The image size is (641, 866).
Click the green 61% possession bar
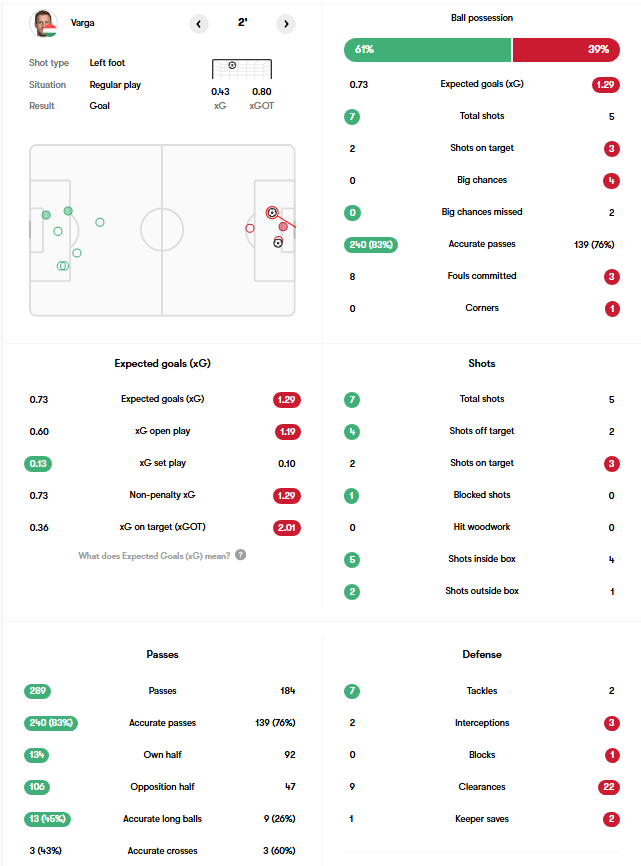click(x=427, y=50)
